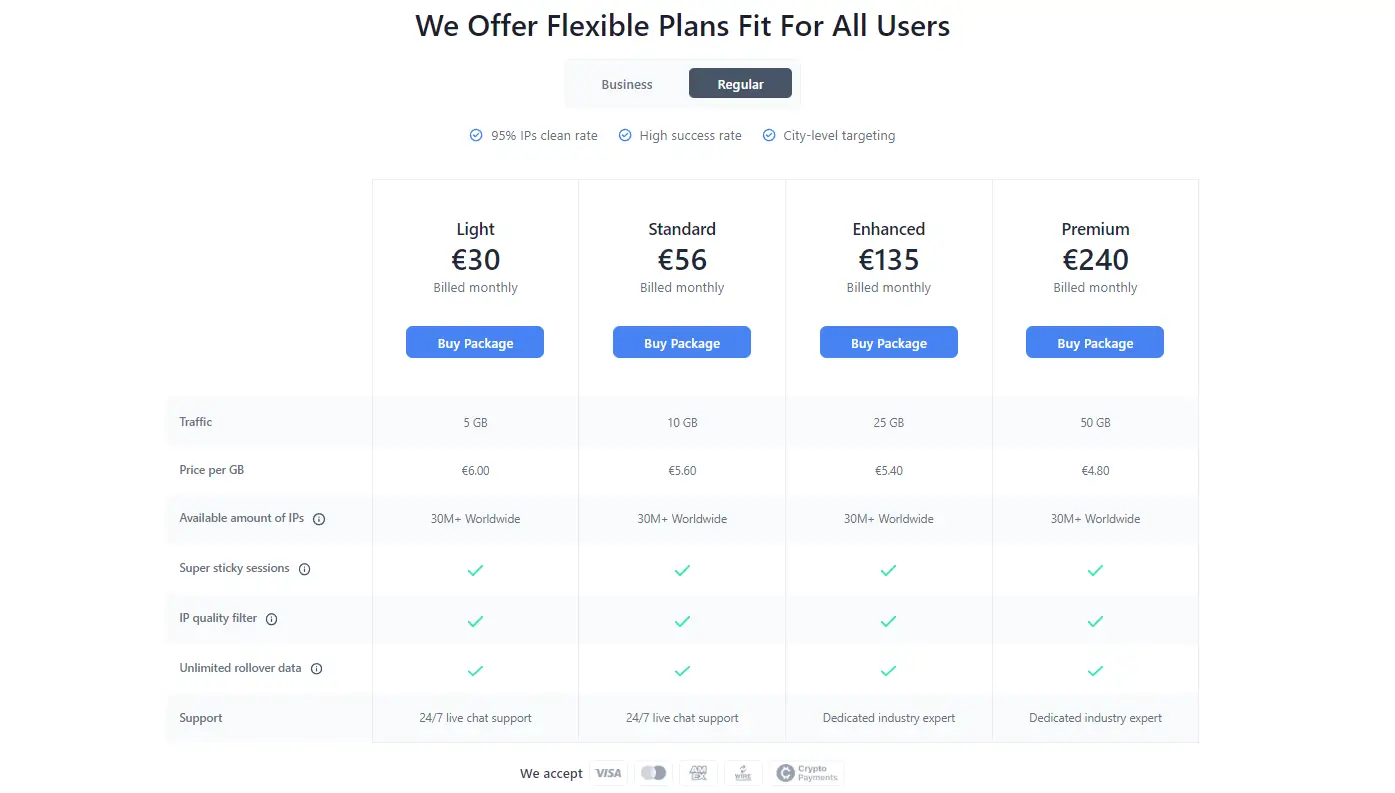Click the Visa payment icon

point(609,772)
